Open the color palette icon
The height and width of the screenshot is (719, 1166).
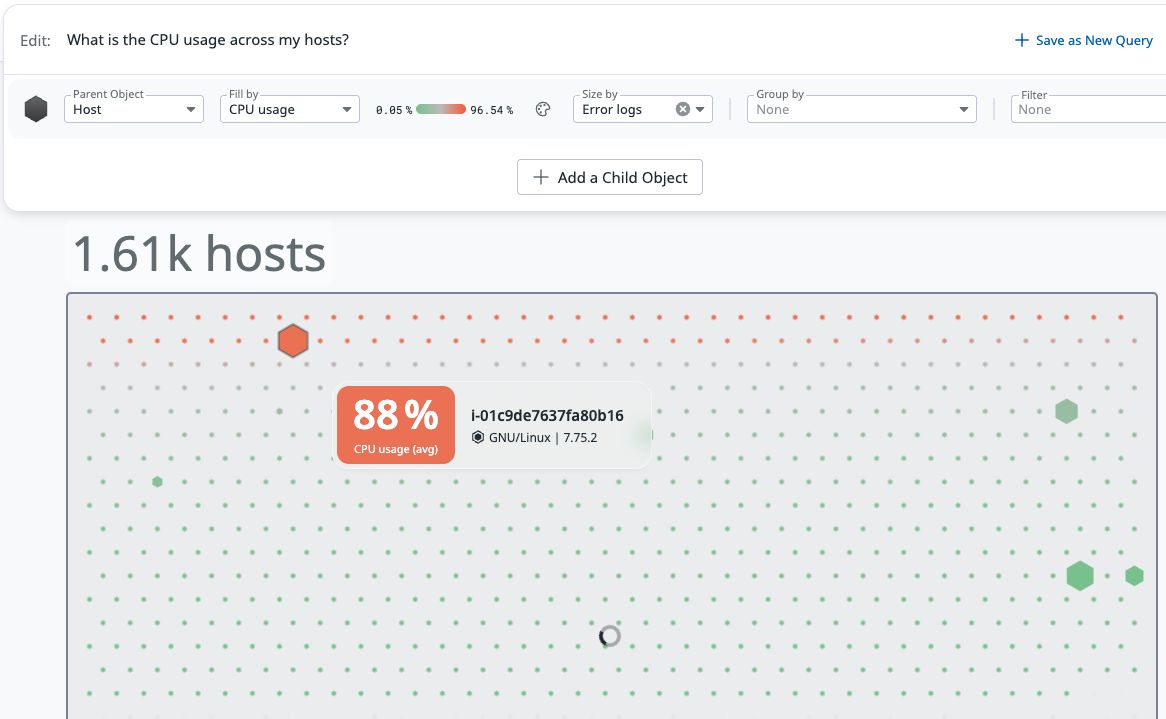543,110
